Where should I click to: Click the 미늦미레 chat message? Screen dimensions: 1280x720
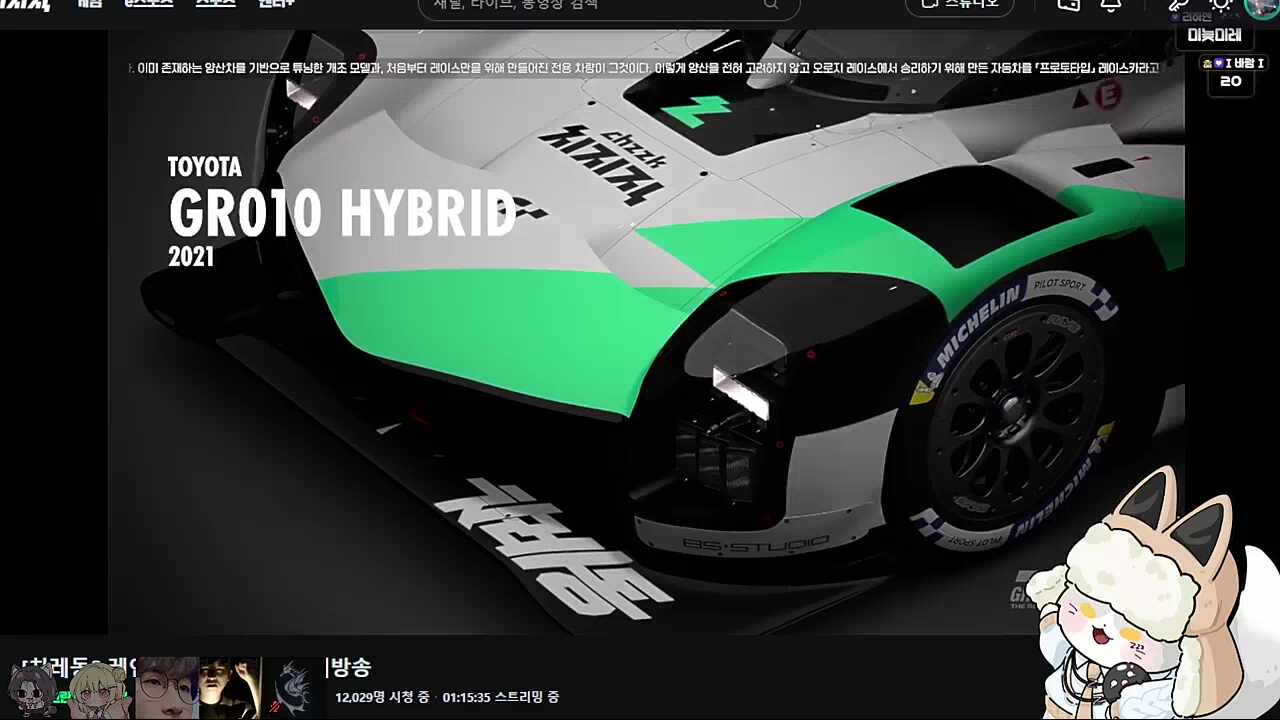click(1214, 36)
